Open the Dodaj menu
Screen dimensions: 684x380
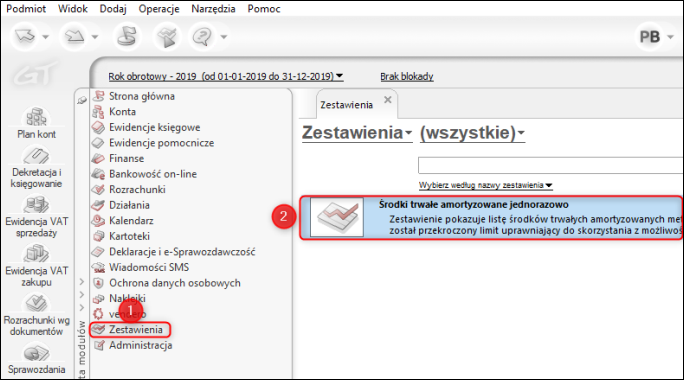point(113,9)
